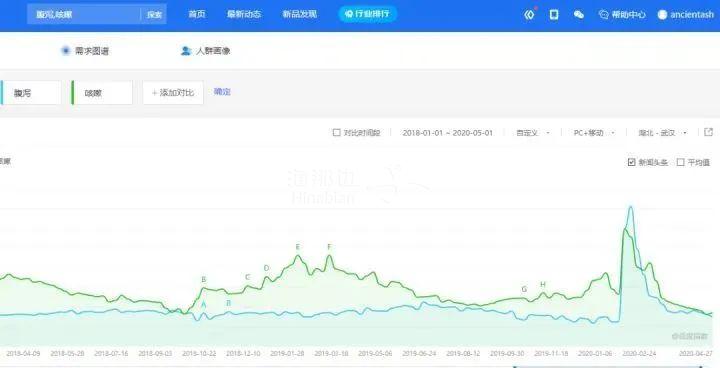Click the 腹泻,咳嗽 search input field
Screen dimensions: 720x368
84,14
